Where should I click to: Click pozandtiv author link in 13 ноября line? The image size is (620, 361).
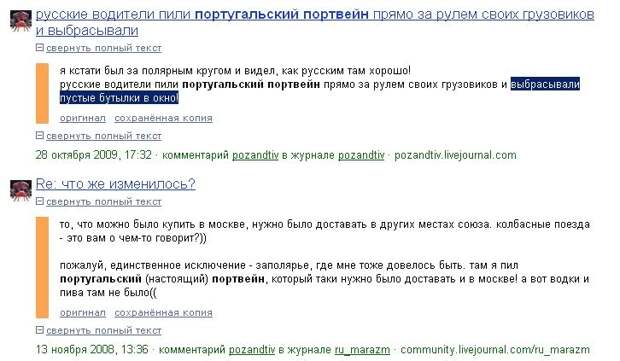(x=252, y=350)
